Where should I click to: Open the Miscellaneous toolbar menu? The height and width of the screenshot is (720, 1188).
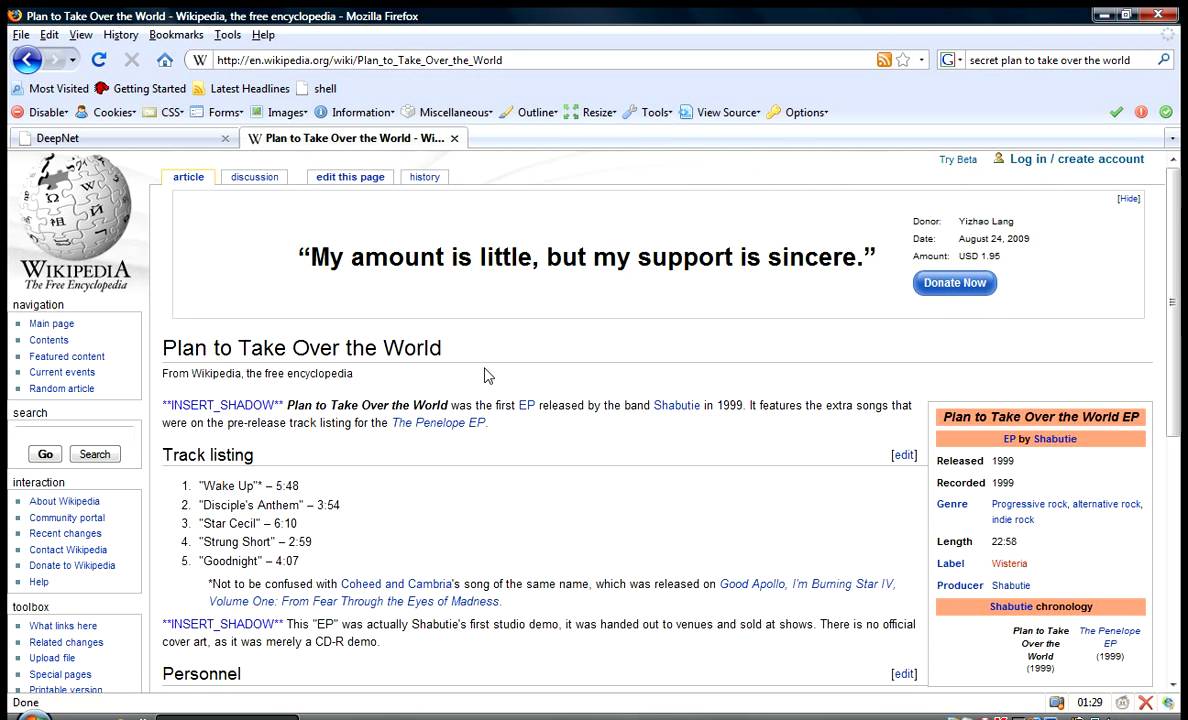coord(447,112)
